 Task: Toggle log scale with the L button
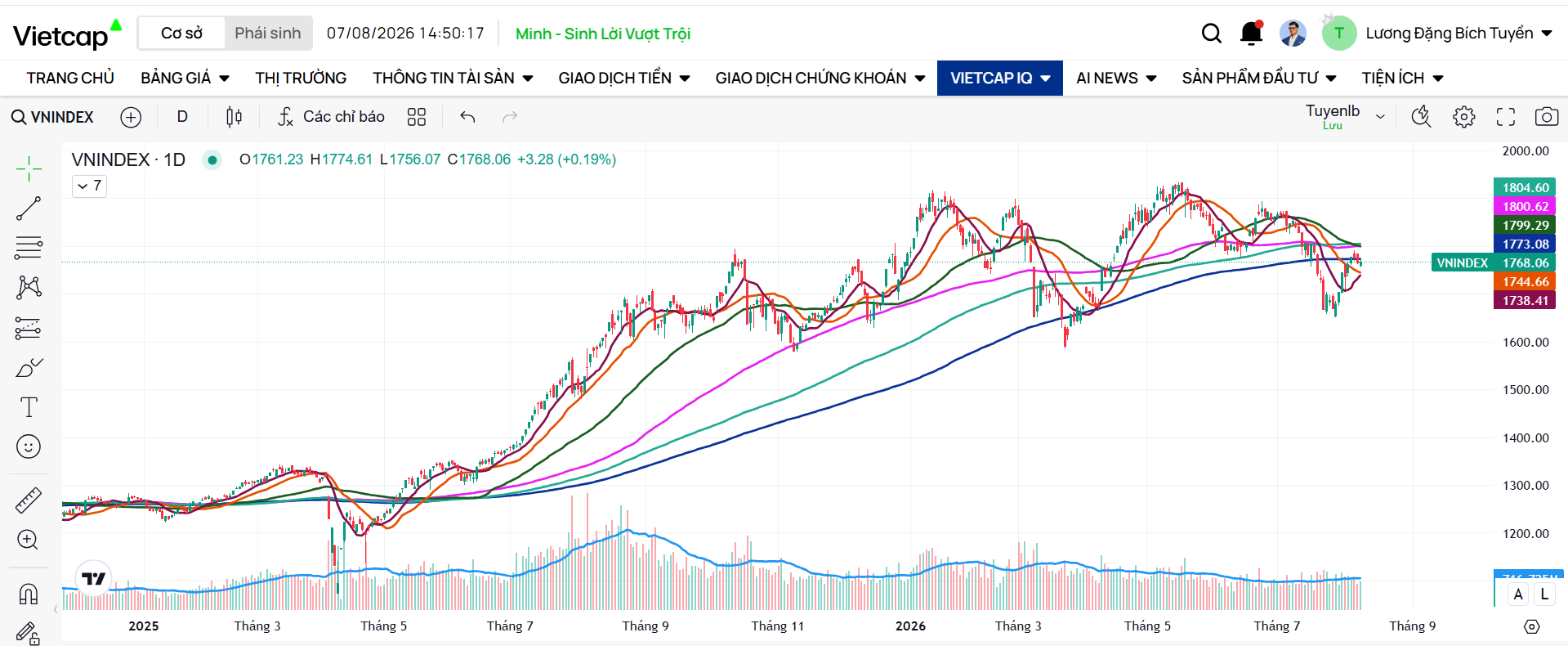pos(1544,594)
